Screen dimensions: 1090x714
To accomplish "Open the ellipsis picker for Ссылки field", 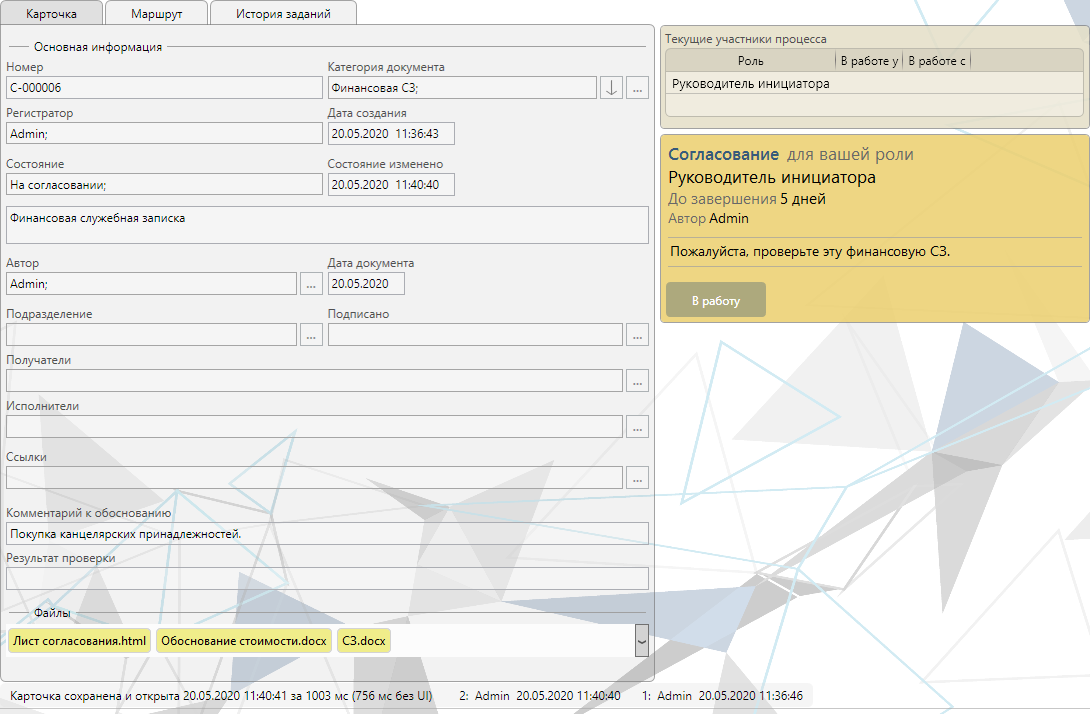I will click(638, 478).
